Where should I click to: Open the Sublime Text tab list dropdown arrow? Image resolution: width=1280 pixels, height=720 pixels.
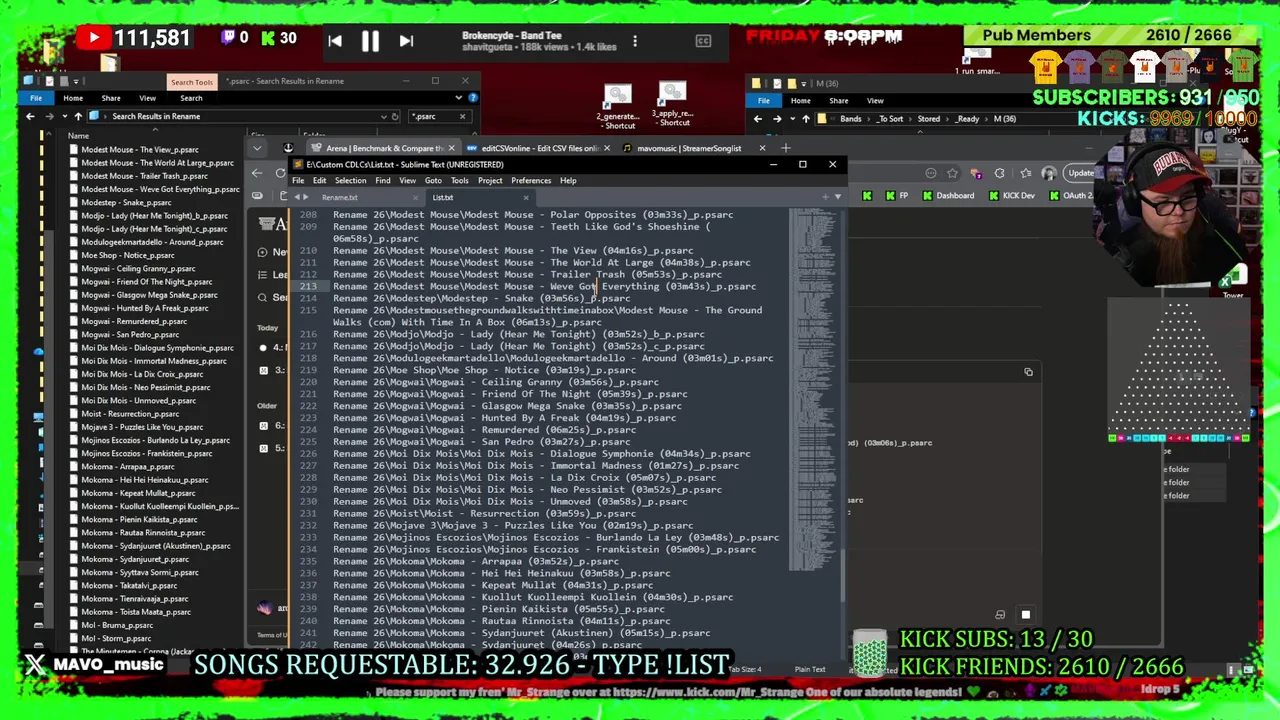pos(836,197)
